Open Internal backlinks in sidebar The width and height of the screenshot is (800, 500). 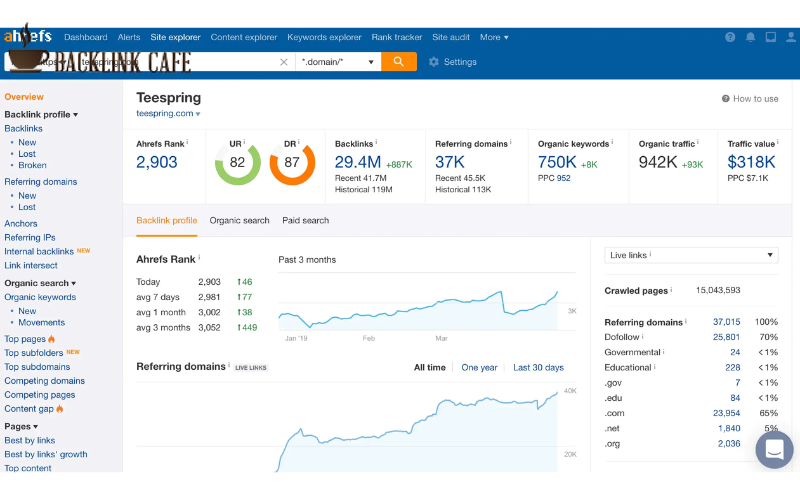point(39,252)
